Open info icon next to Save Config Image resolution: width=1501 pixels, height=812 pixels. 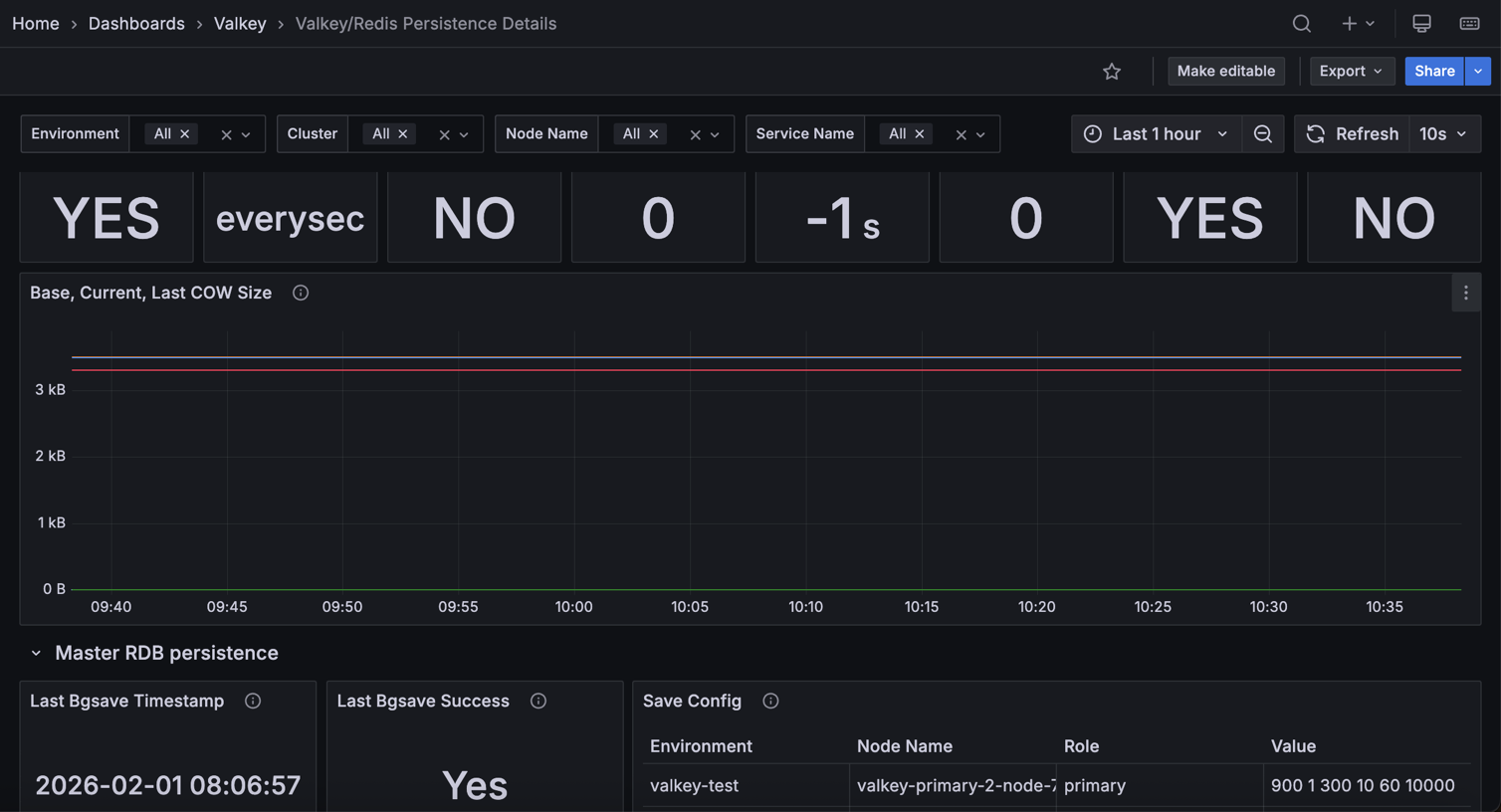770,701
